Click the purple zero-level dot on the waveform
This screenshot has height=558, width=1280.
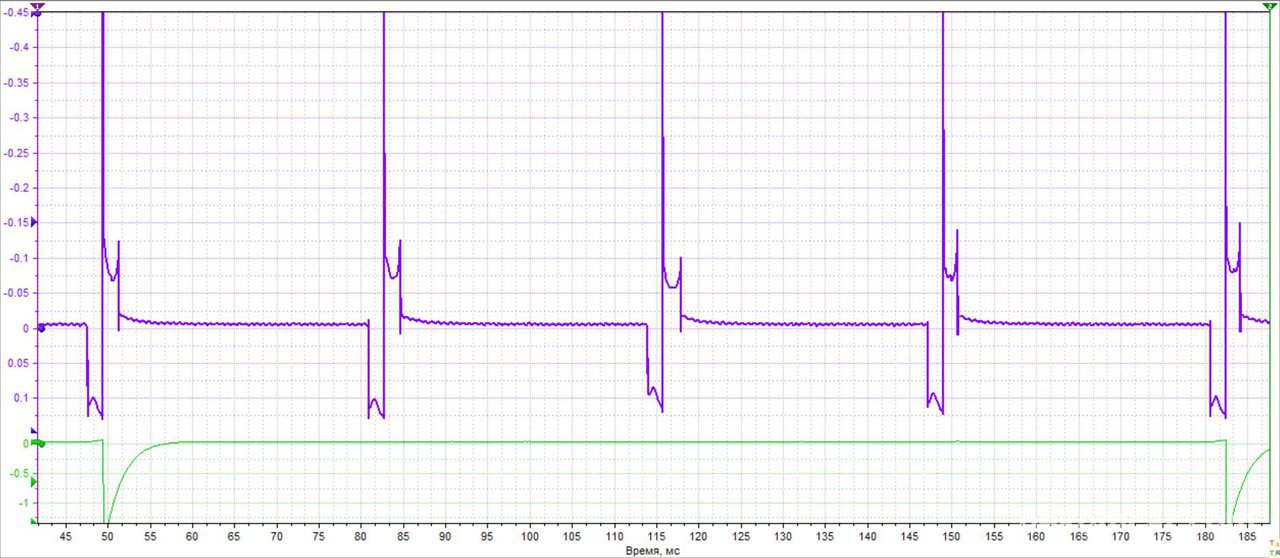pos(41,327)
